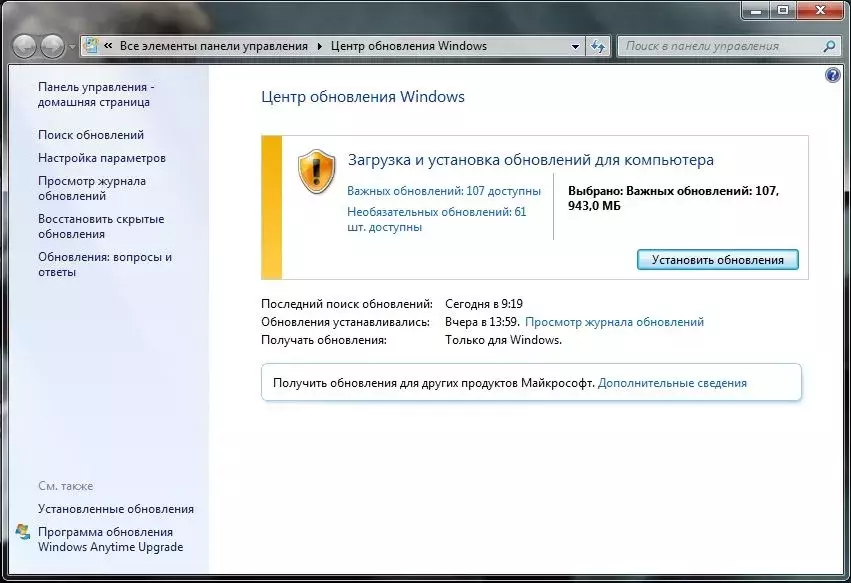Open recent pages dropdown beside navigation arrows
The height and width of the screenshot is (583, 851).
point(73,47)
